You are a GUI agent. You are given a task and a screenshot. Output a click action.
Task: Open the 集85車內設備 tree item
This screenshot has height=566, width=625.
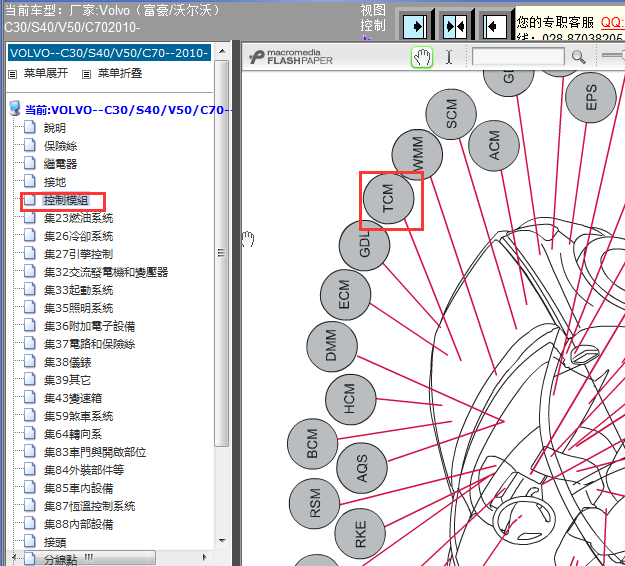click(78, 488)
